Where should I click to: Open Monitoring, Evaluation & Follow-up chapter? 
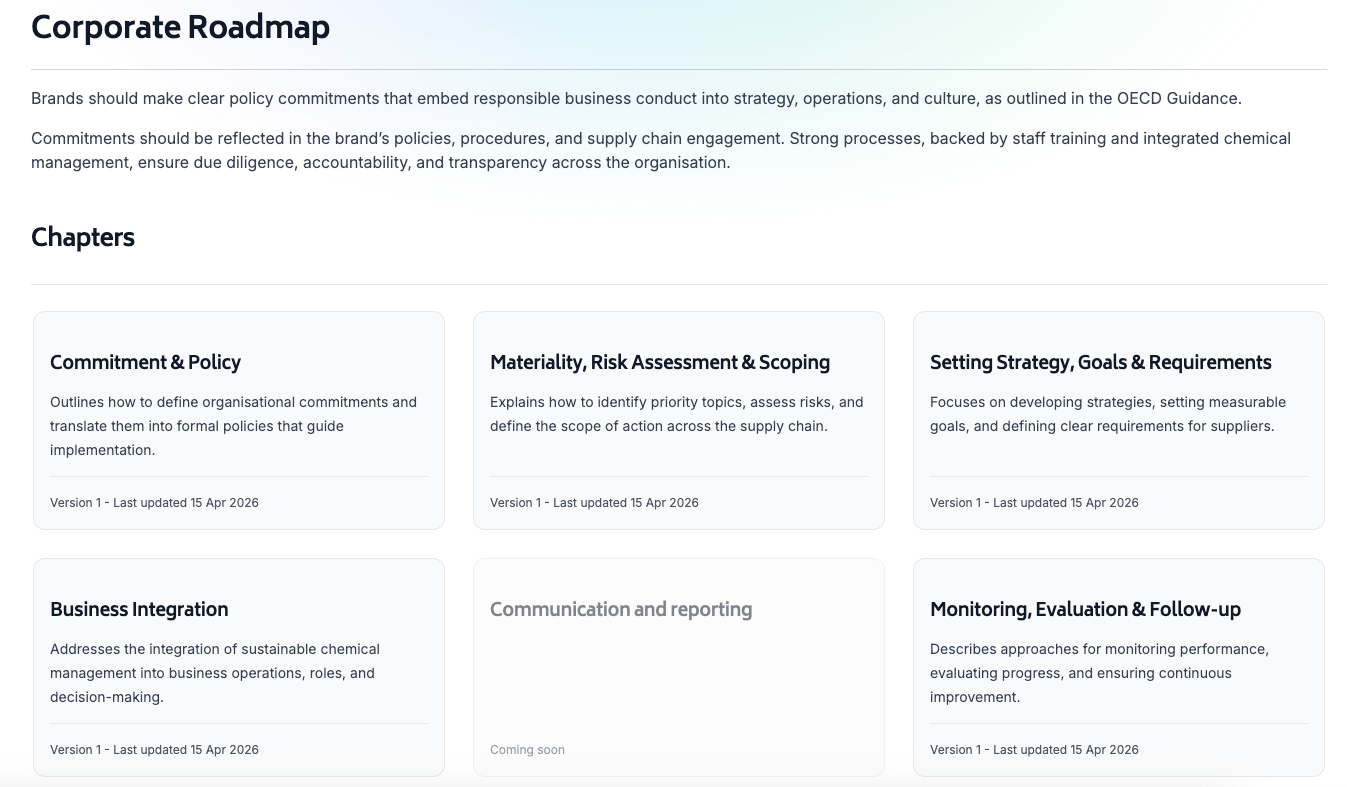(1085, 609)
